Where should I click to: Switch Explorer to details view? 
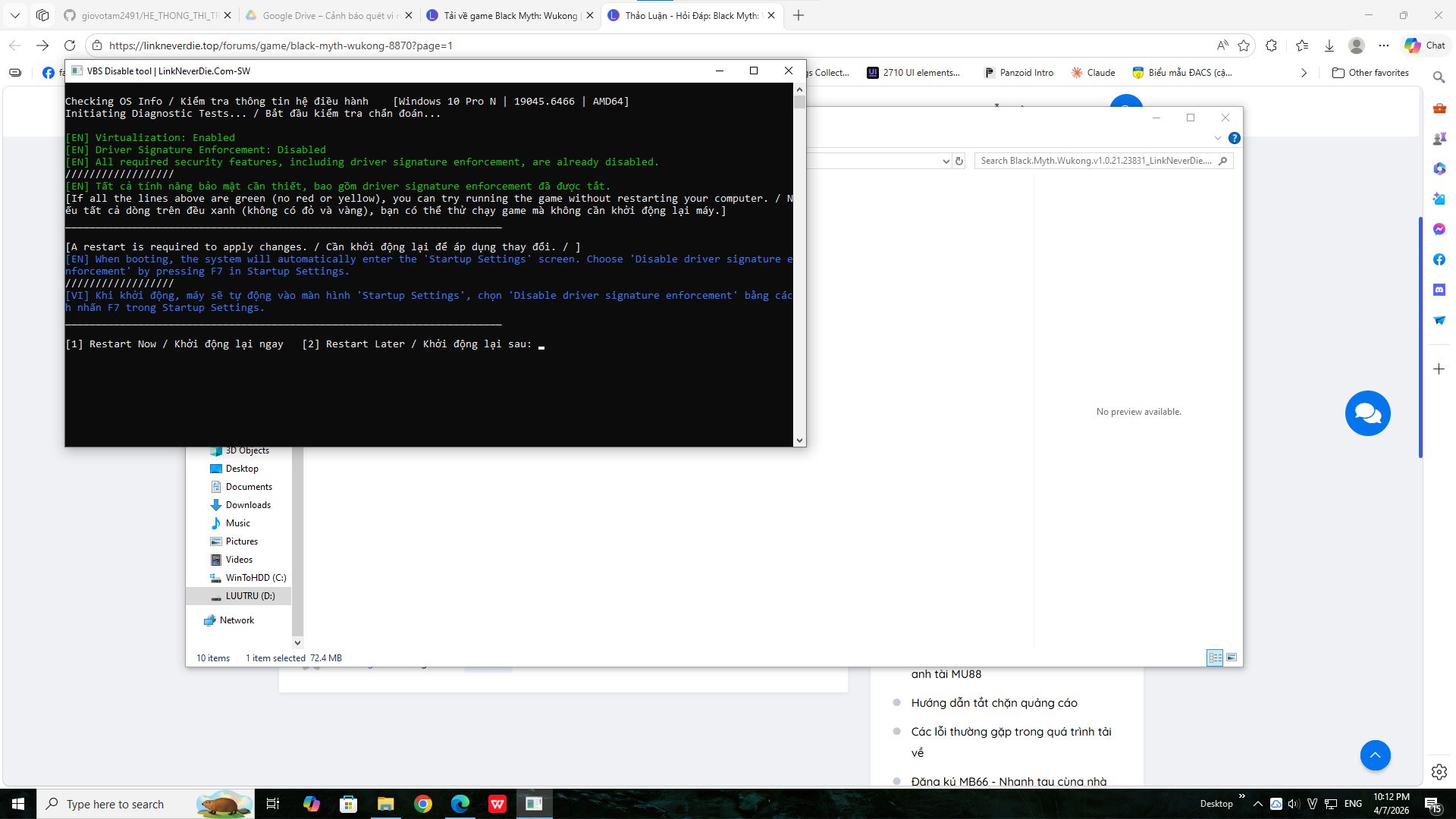tap(1215, 657)
